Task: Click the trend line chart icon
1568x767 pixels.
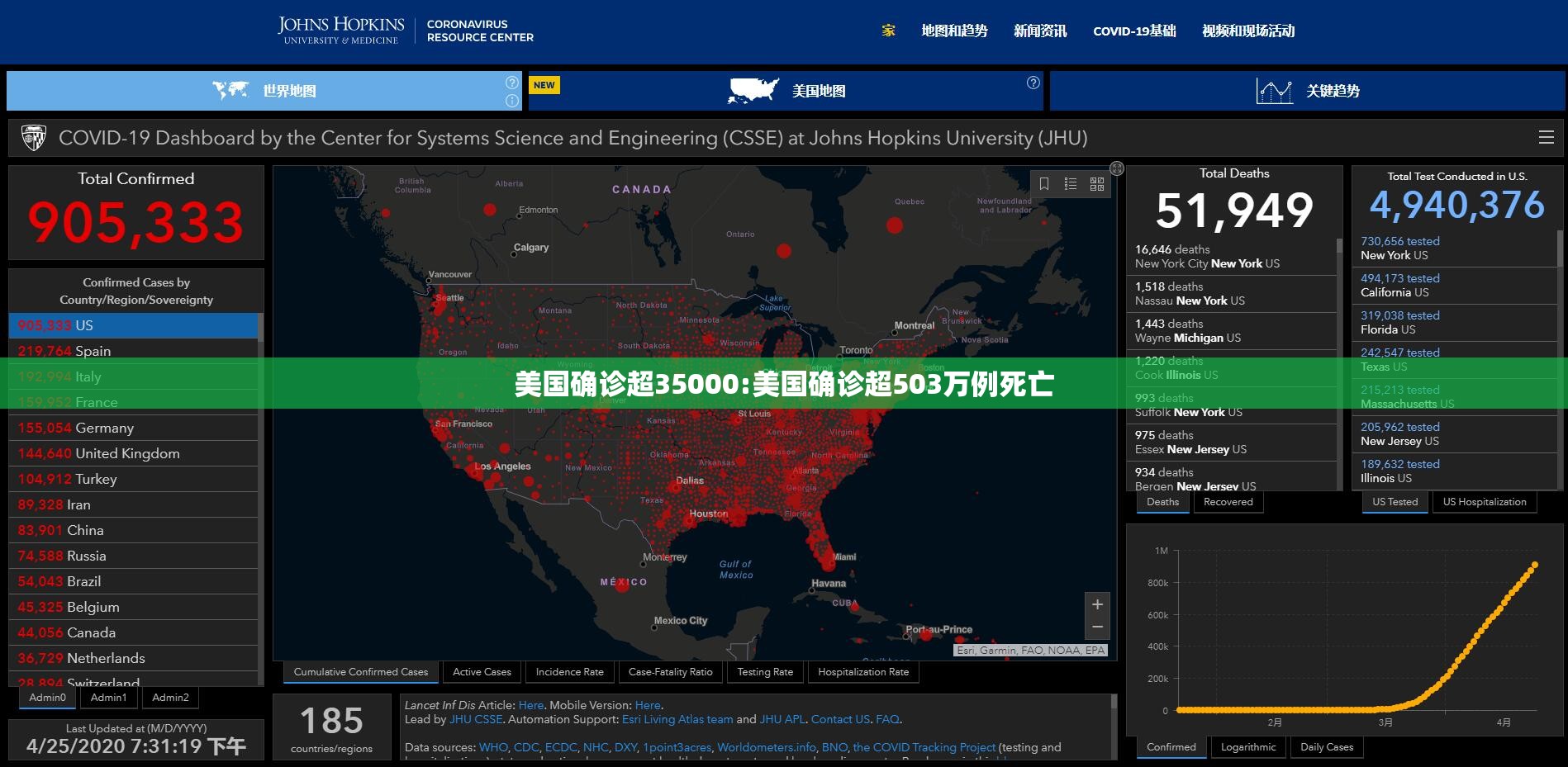Action: 1274,91
